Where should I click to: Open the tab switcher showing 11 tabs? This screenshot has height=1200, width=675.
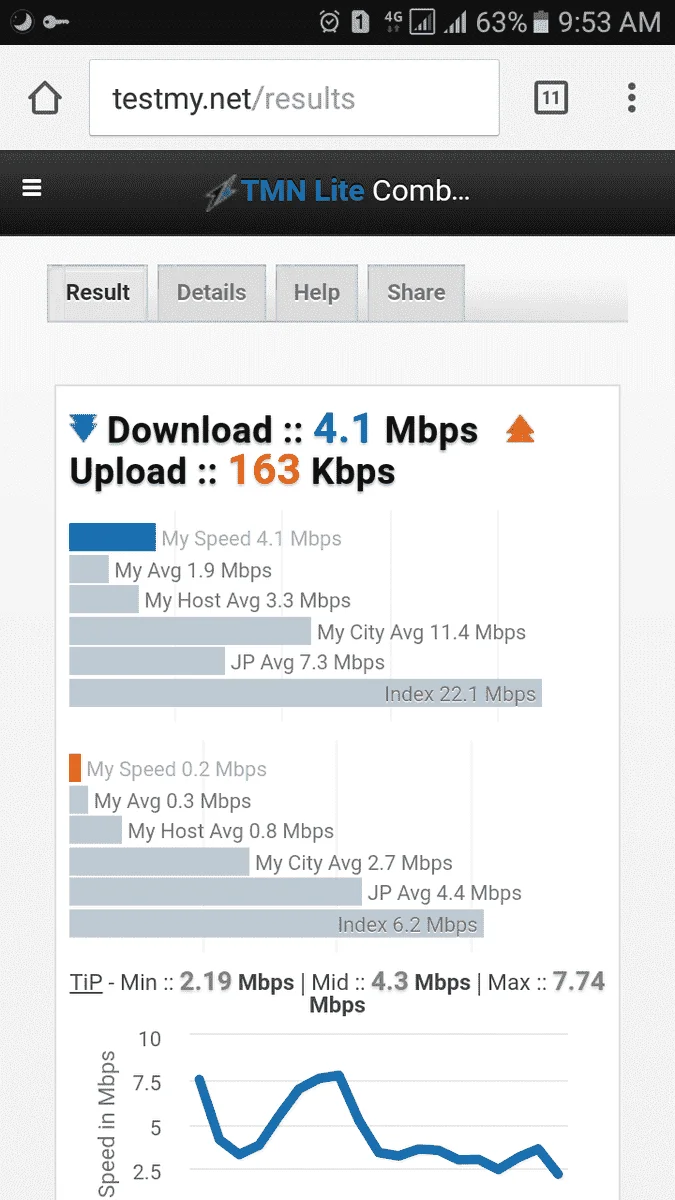[x=551, y=98]
